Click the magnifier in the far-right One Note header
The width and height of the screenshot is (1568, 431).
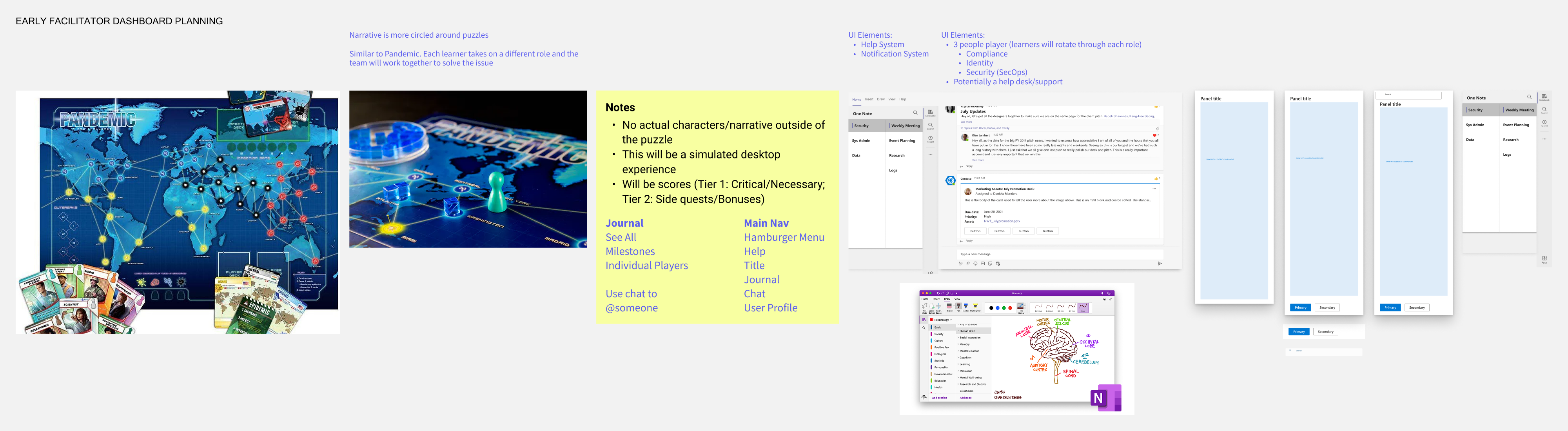pyautogui.click(x=1530, y=97)
